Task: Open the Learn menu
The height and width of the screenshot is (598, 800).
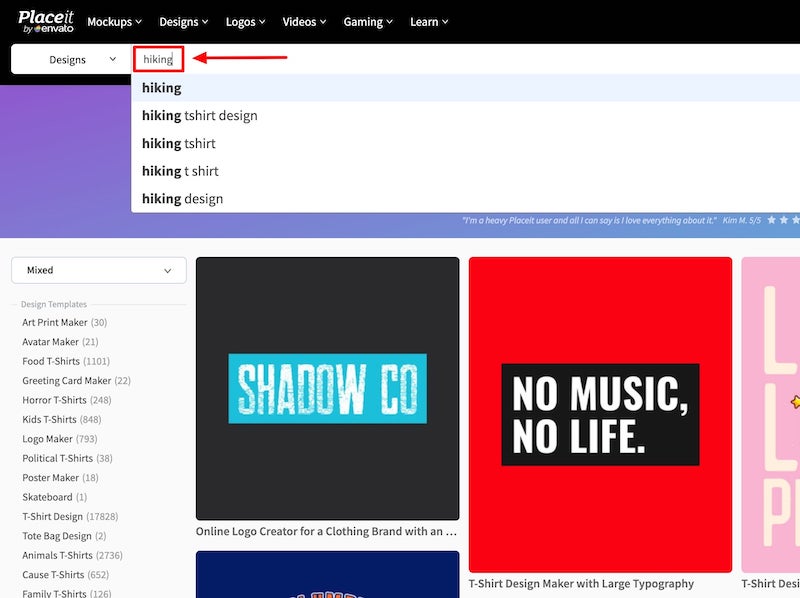Action: click(429, 22)
